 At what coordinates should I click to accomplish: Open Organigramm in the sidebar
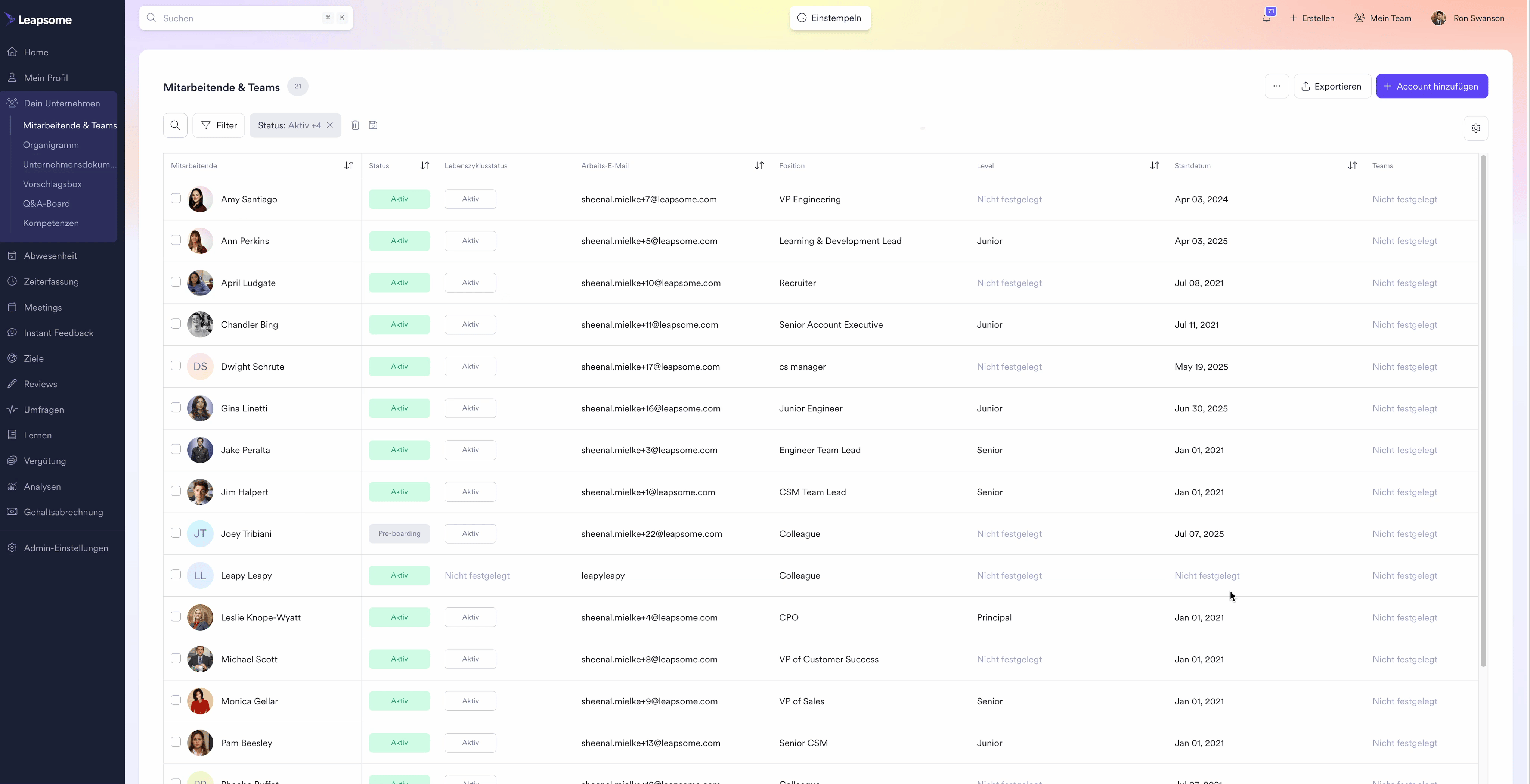coord(50,145)
